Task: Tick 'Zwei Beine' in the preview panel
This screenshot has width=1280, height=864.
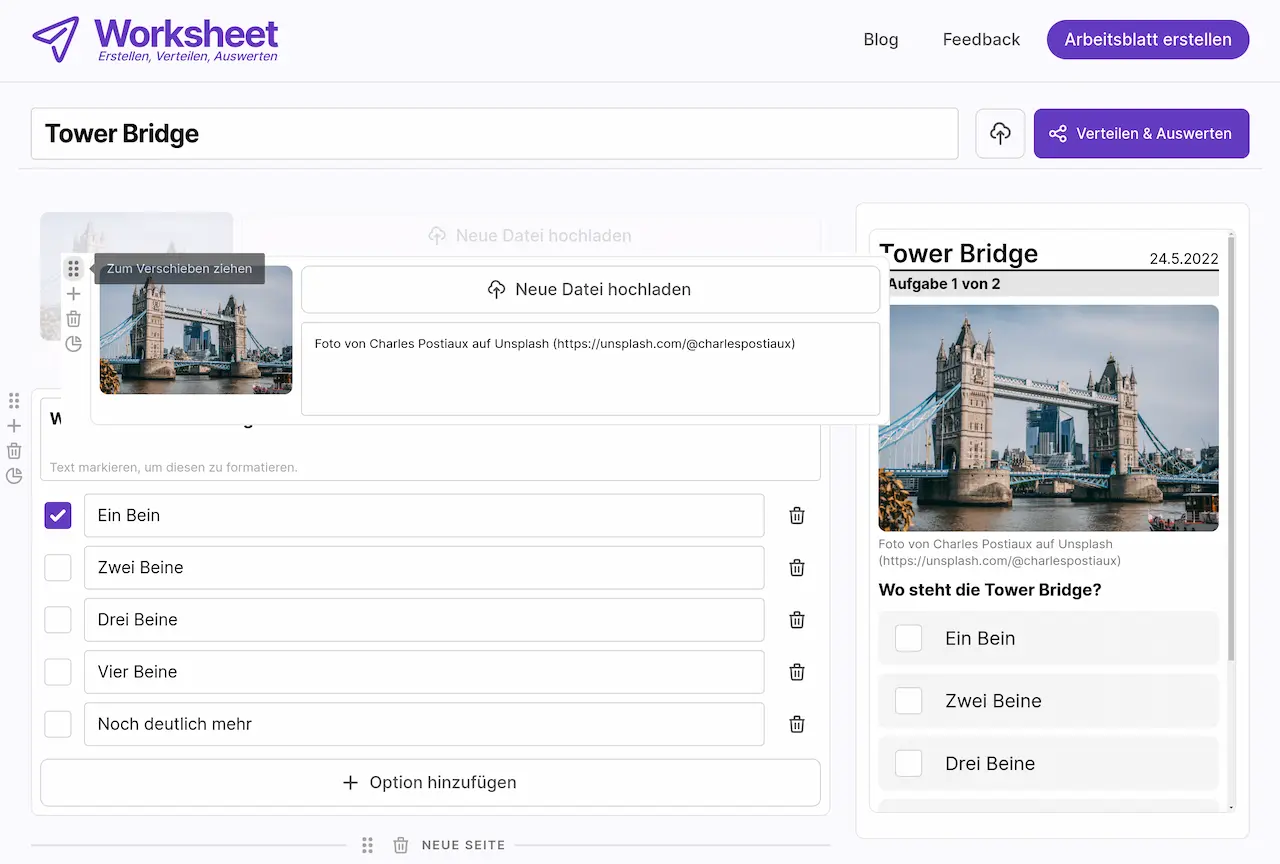Action: [x=908, y=701]
